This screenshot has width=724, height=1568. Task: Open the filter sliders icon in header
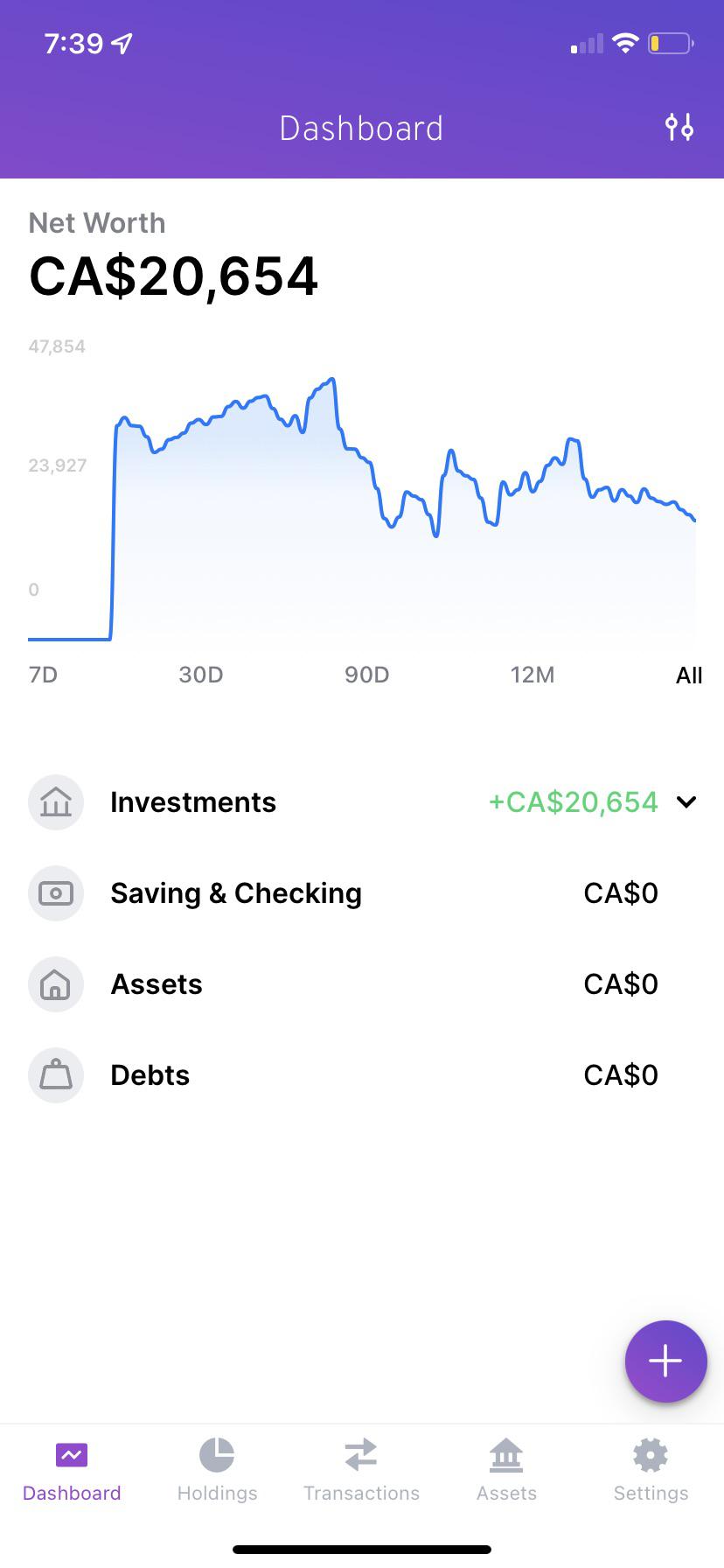click(679, 128)
